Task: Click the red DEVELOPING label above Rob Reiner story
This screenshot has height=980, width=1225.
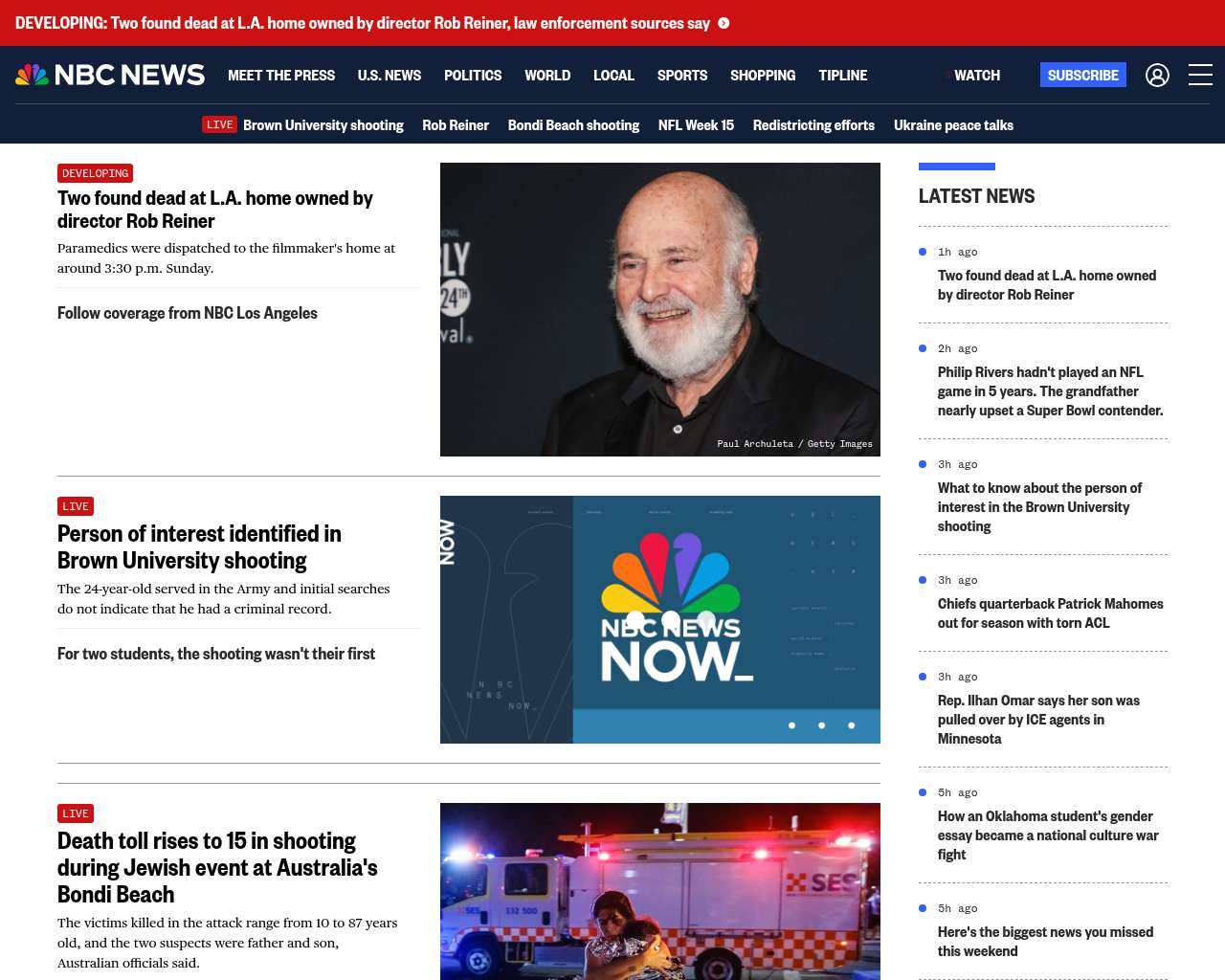Action: 95,173
